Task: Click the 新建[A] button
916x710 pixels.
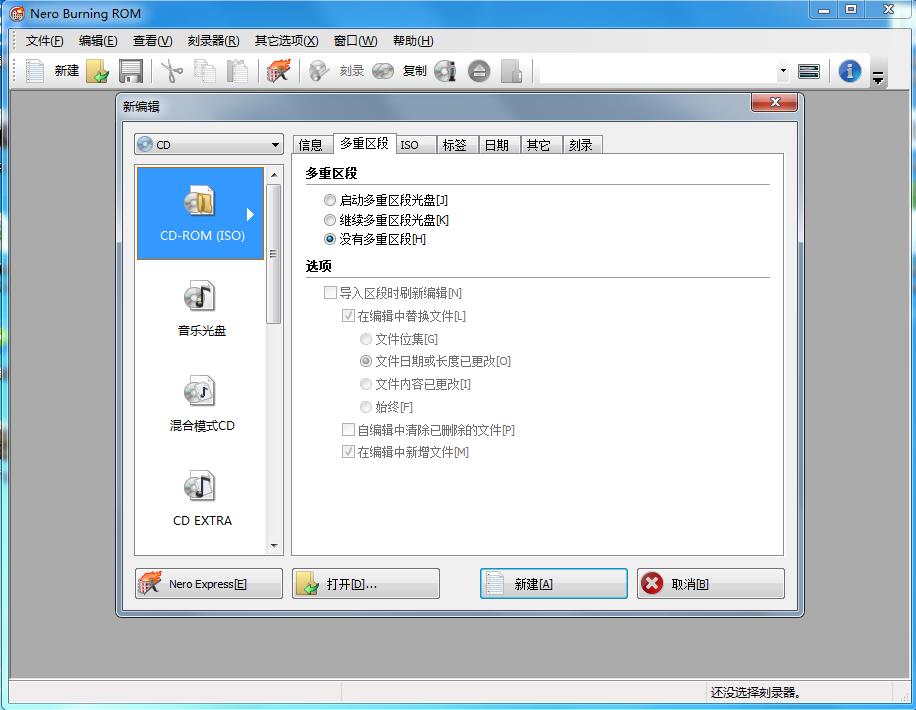Action: (x=554, y=584)
